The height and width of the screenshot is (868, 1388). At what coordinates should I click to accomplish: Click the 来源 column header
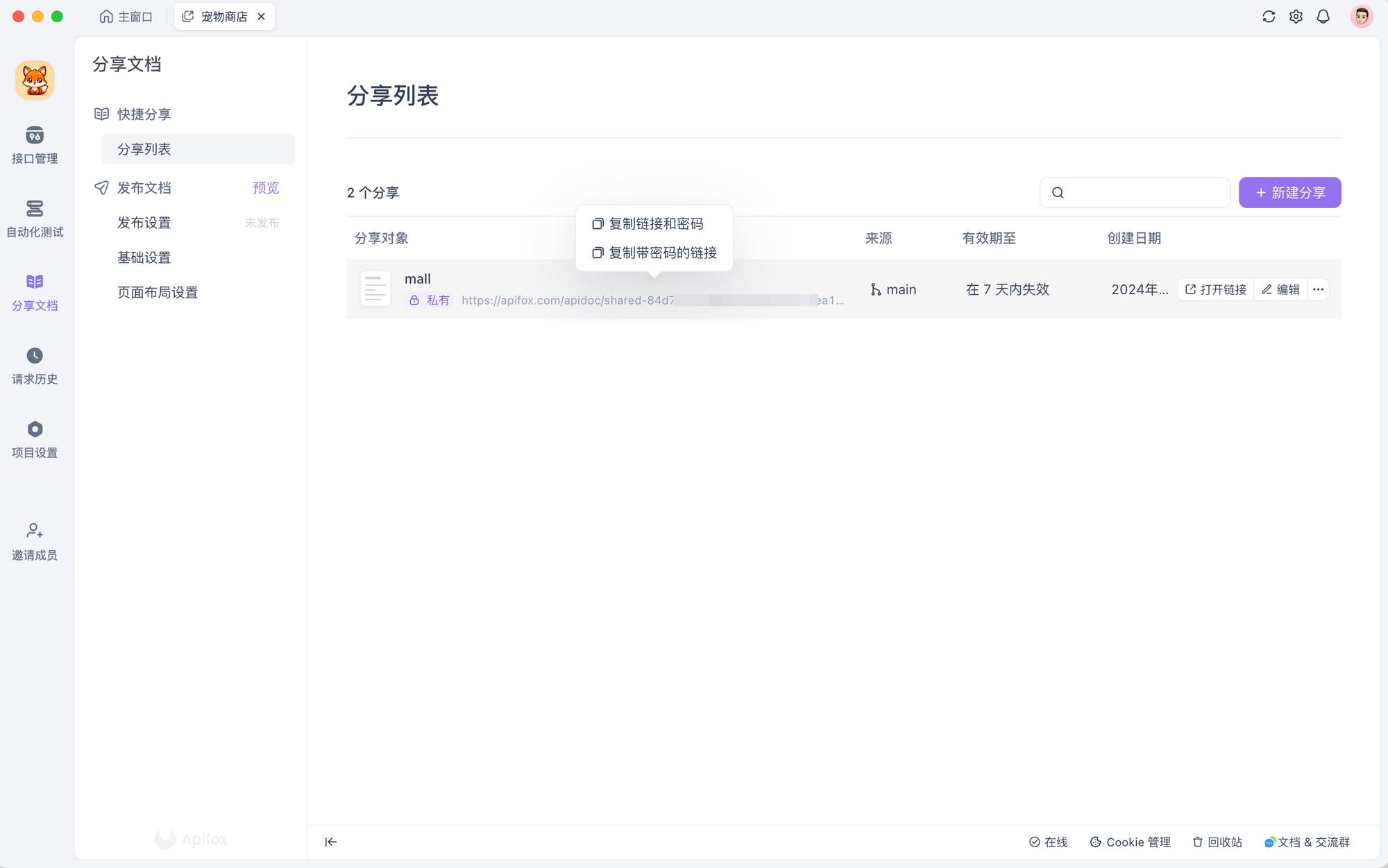(879, 238)
